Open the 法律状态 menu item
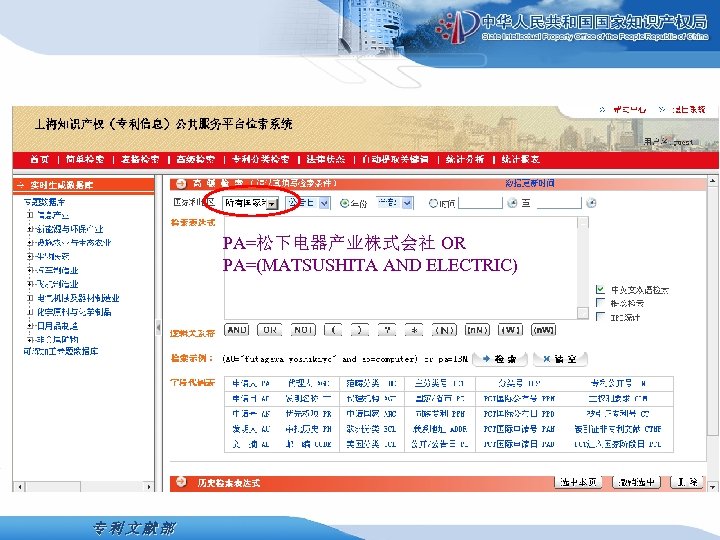This screenshot has height=540, width=720. point(326,159)
